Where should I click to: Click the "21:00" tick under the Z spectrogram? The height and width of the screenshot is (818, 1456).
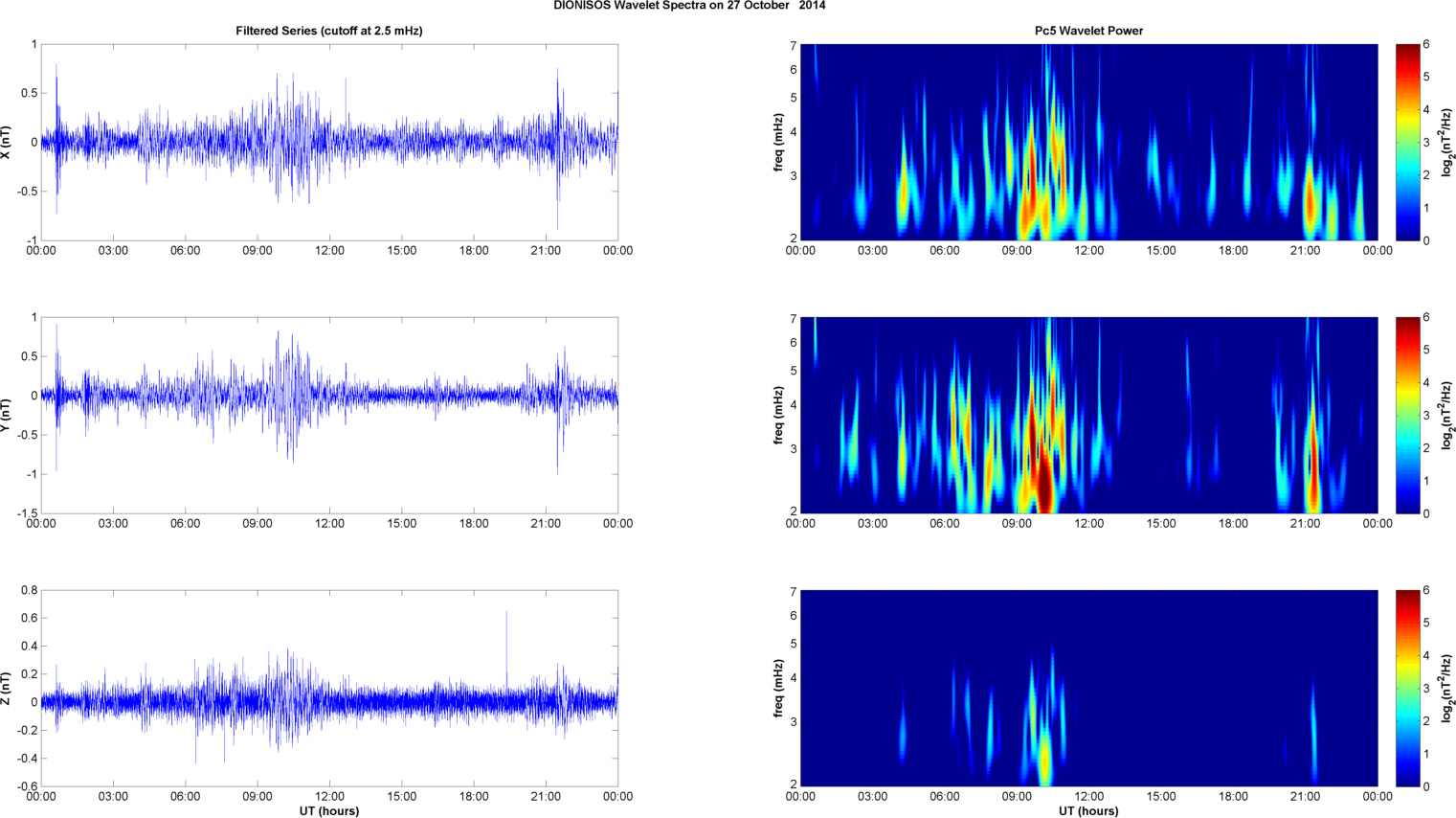1306,796
